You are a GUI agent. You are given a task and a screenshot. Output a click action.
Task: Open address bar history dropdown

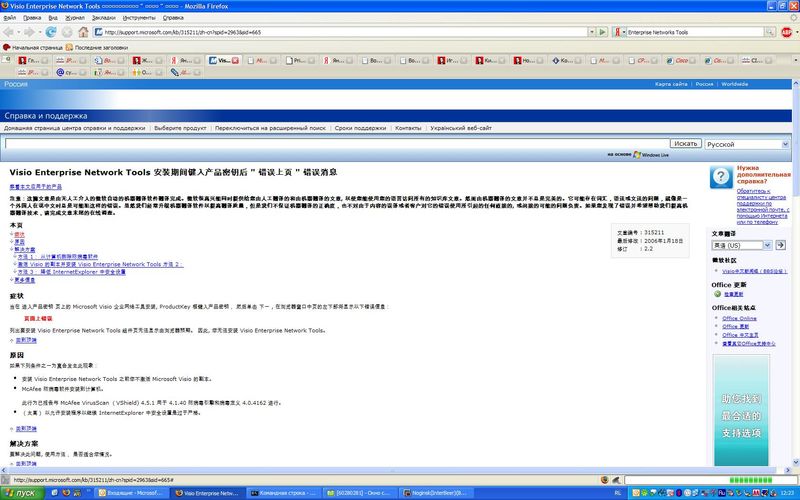tap(592, 32)
